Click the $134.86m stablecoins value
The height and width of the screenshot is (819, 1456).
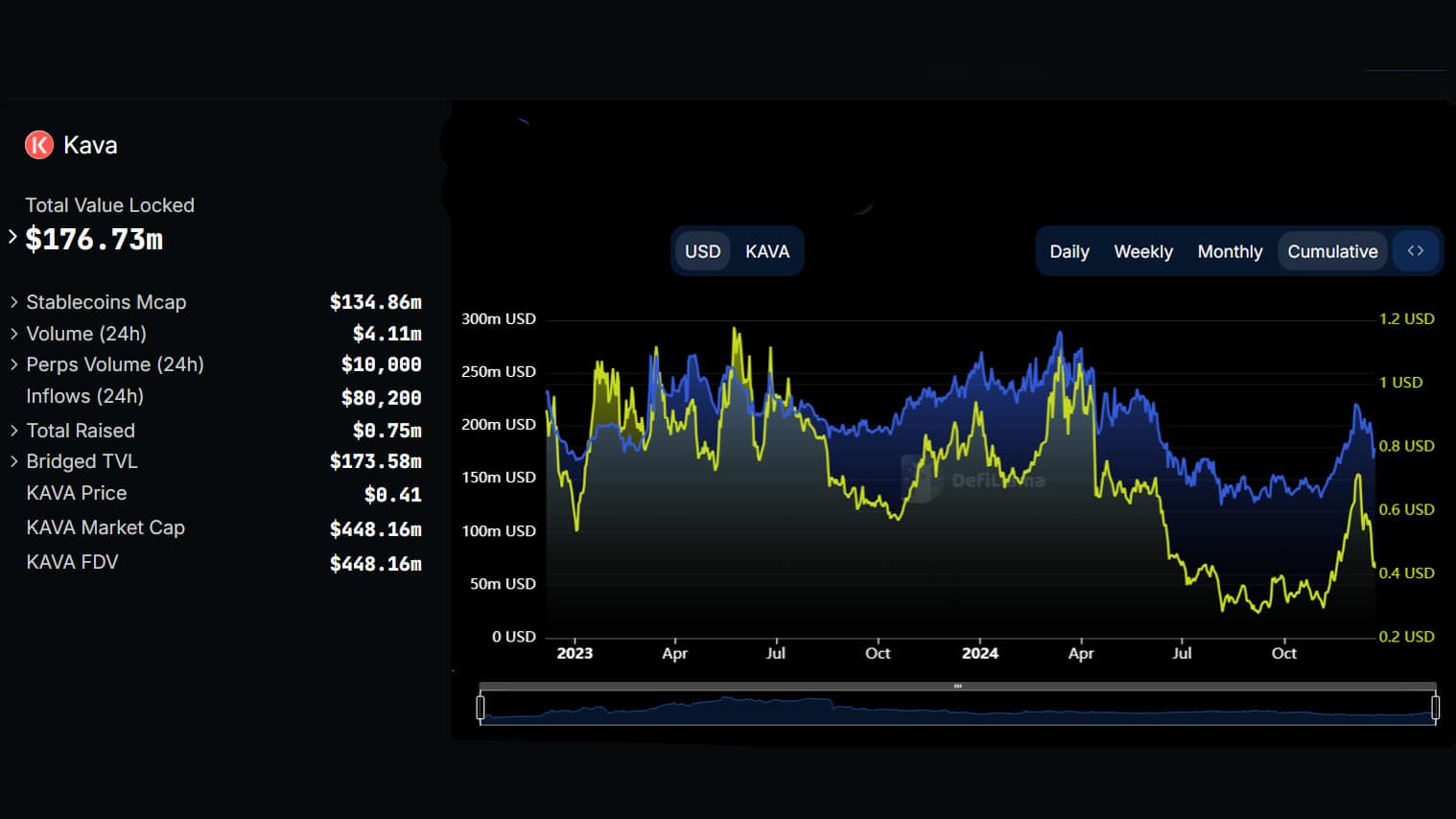coord(376,302)
